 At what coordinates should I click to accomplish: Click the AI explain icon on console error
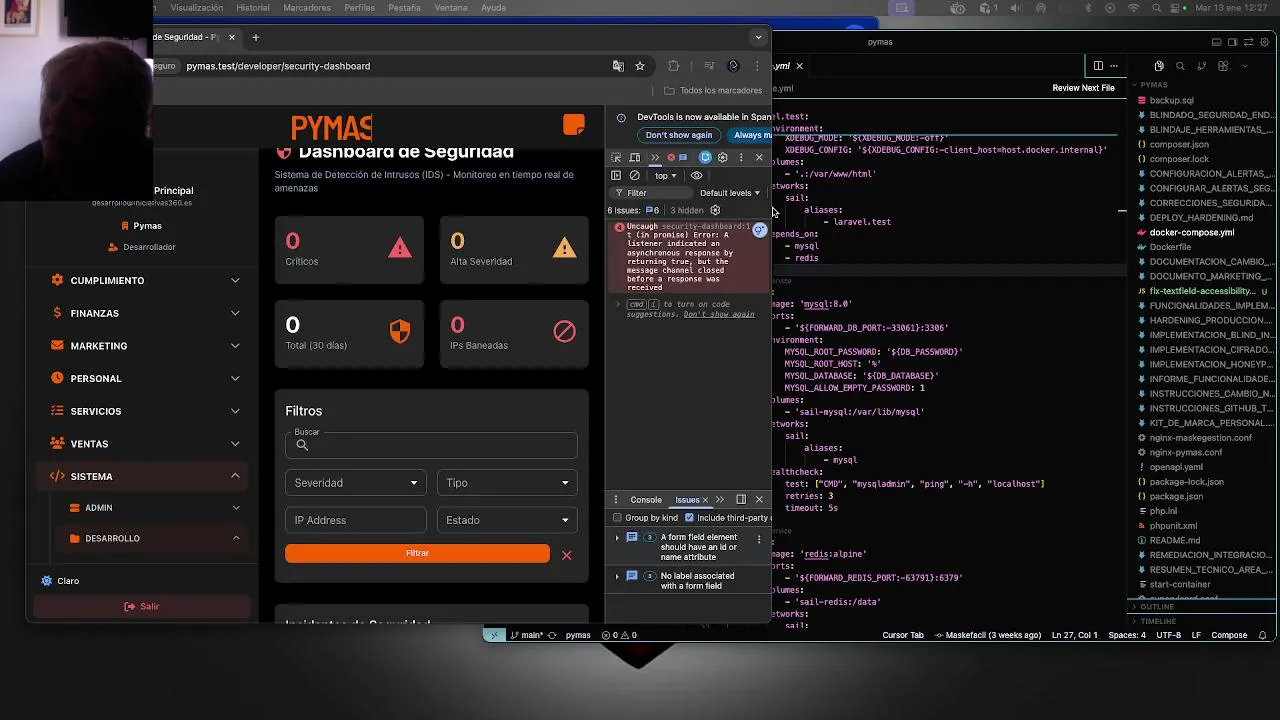pos(760,230)
